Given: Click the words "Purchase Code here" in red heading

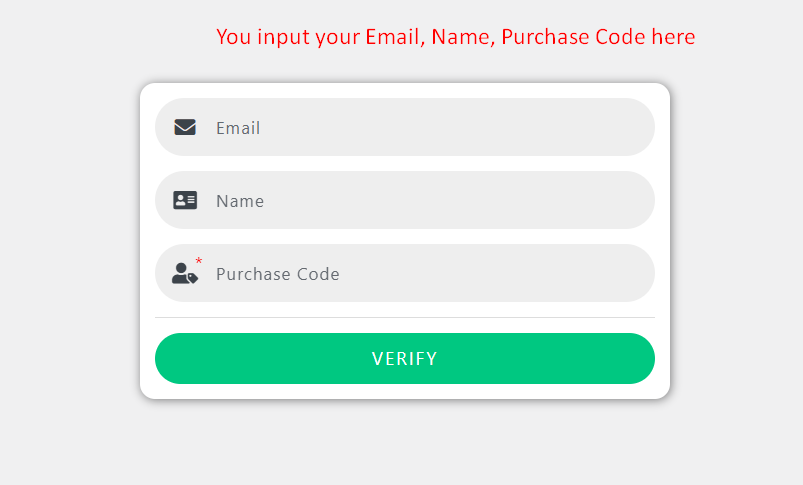Looking at the screenshot, I should click(x=598, y=37).
